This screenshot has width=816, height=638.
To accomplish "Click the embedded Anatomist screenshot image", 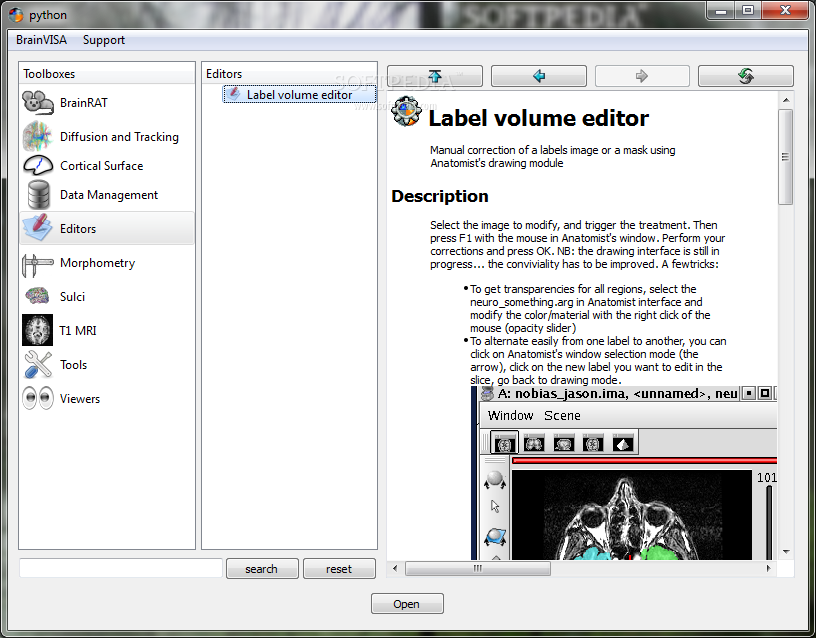I will pos(624,473).
